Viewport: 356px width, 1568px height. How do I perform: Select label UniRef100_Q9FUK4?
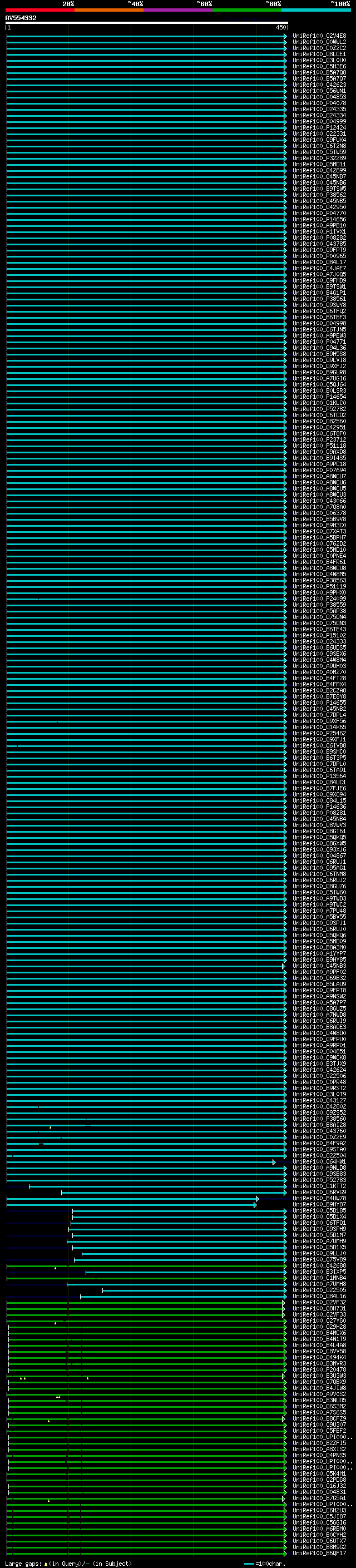click(x=319, y=140)
